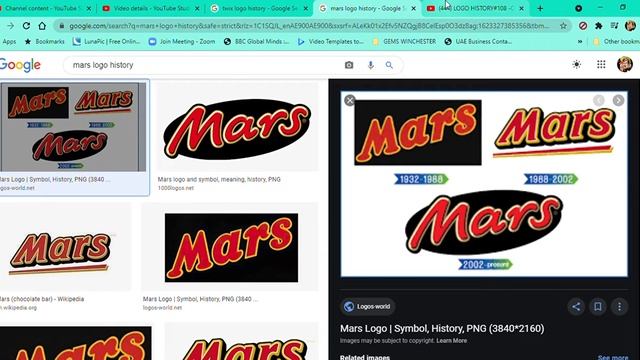This screenshot has width=640, height=360.
Task: Reload the current page
Action: tap(26, 26)
